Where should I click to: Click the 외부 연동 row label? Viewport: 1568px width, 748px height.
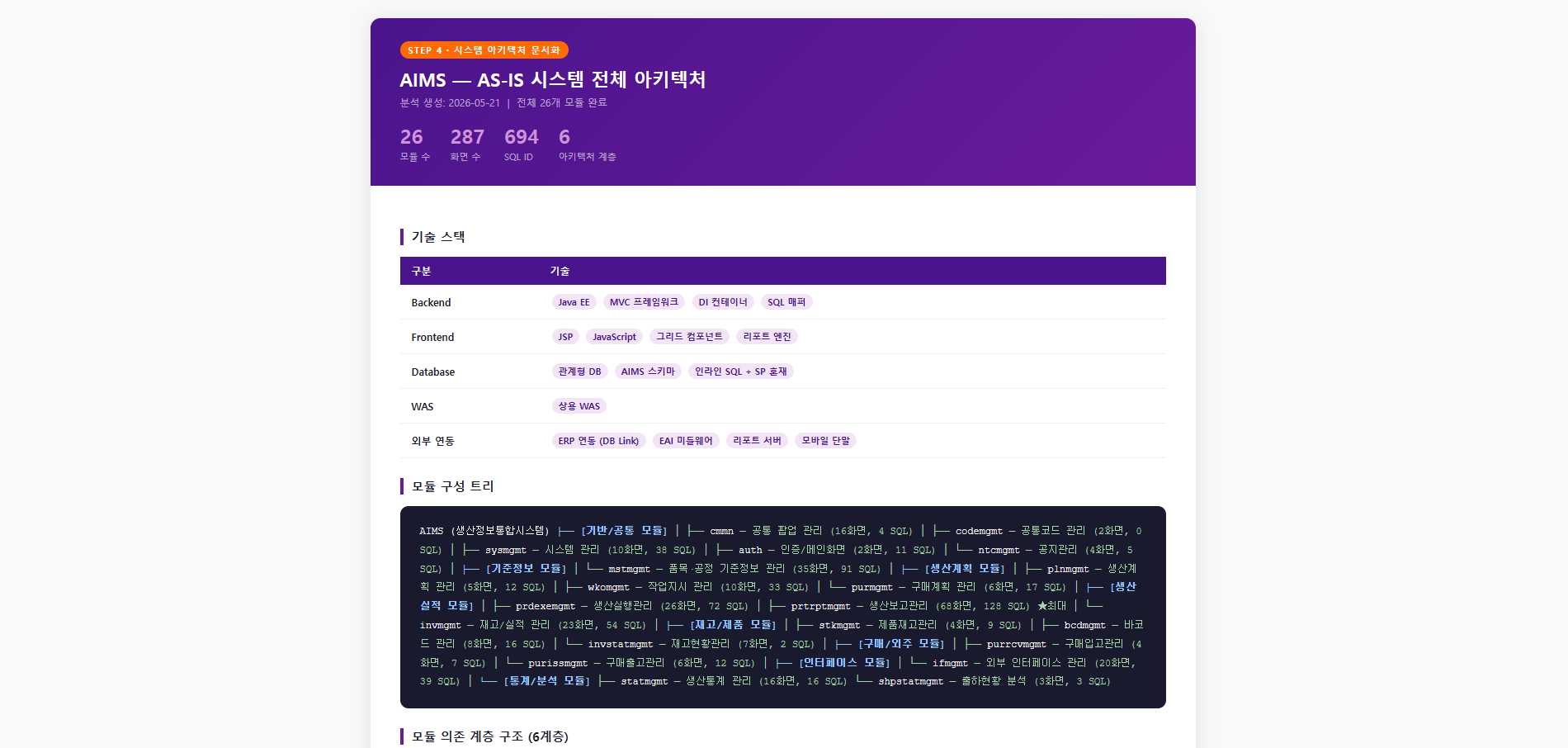coord(432,441)
